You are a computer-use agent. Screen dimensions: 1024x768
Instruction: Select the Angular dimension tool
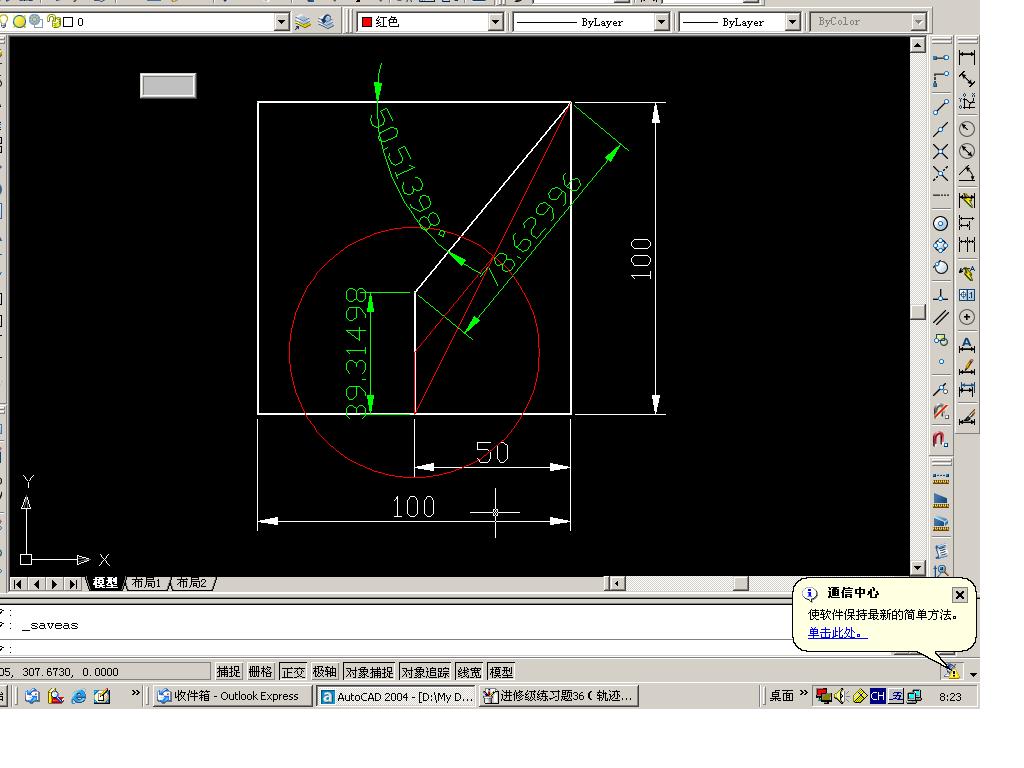967,173
